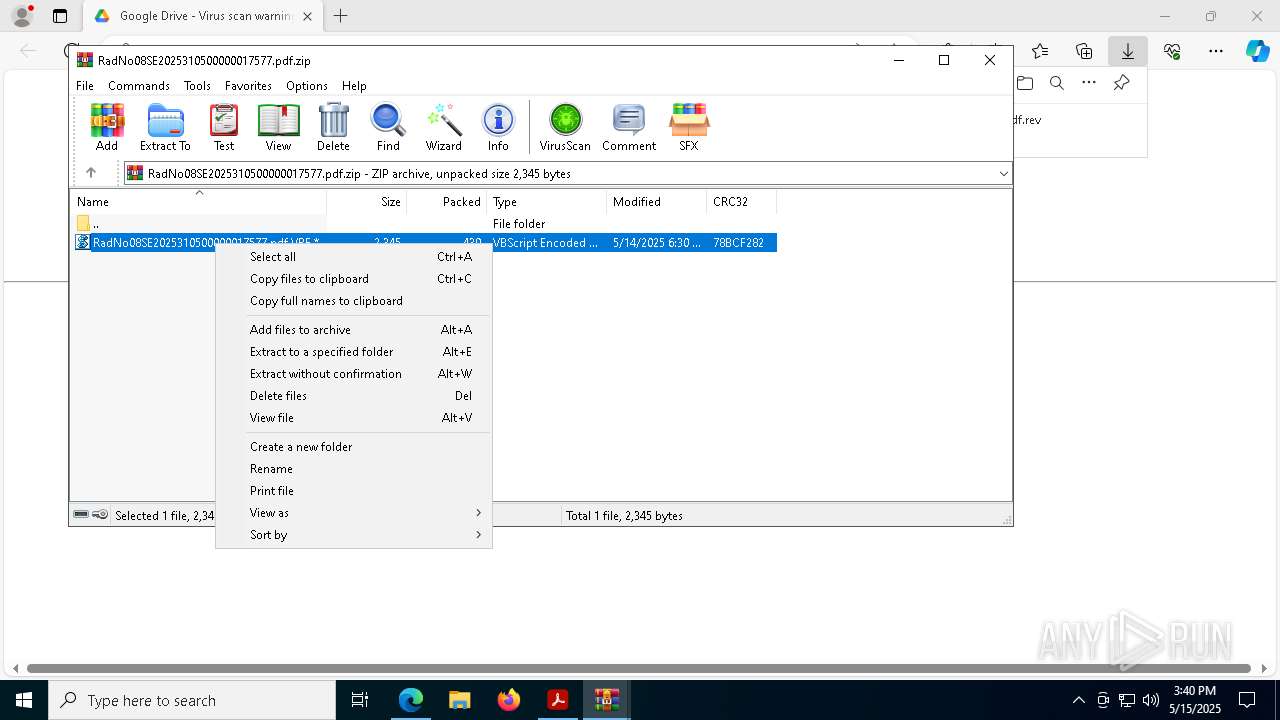
Task: Choose Add files to archive
Action: (x=354, y=330)
